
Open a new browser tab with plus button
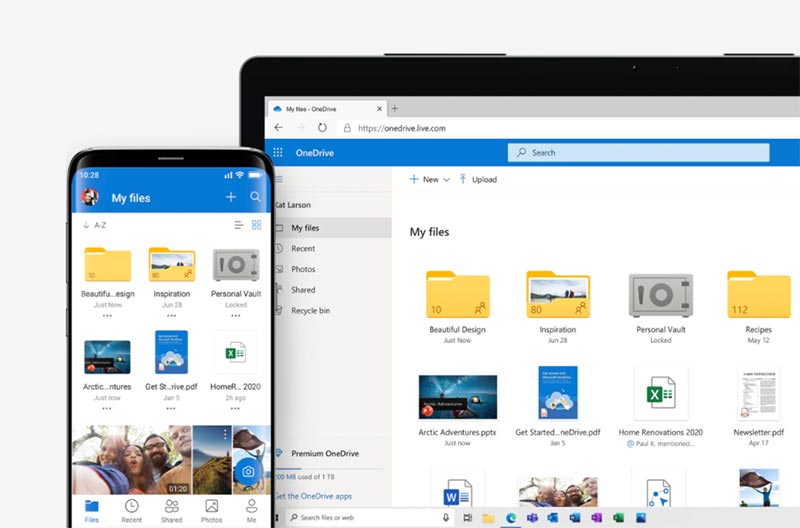click(394, 109)
